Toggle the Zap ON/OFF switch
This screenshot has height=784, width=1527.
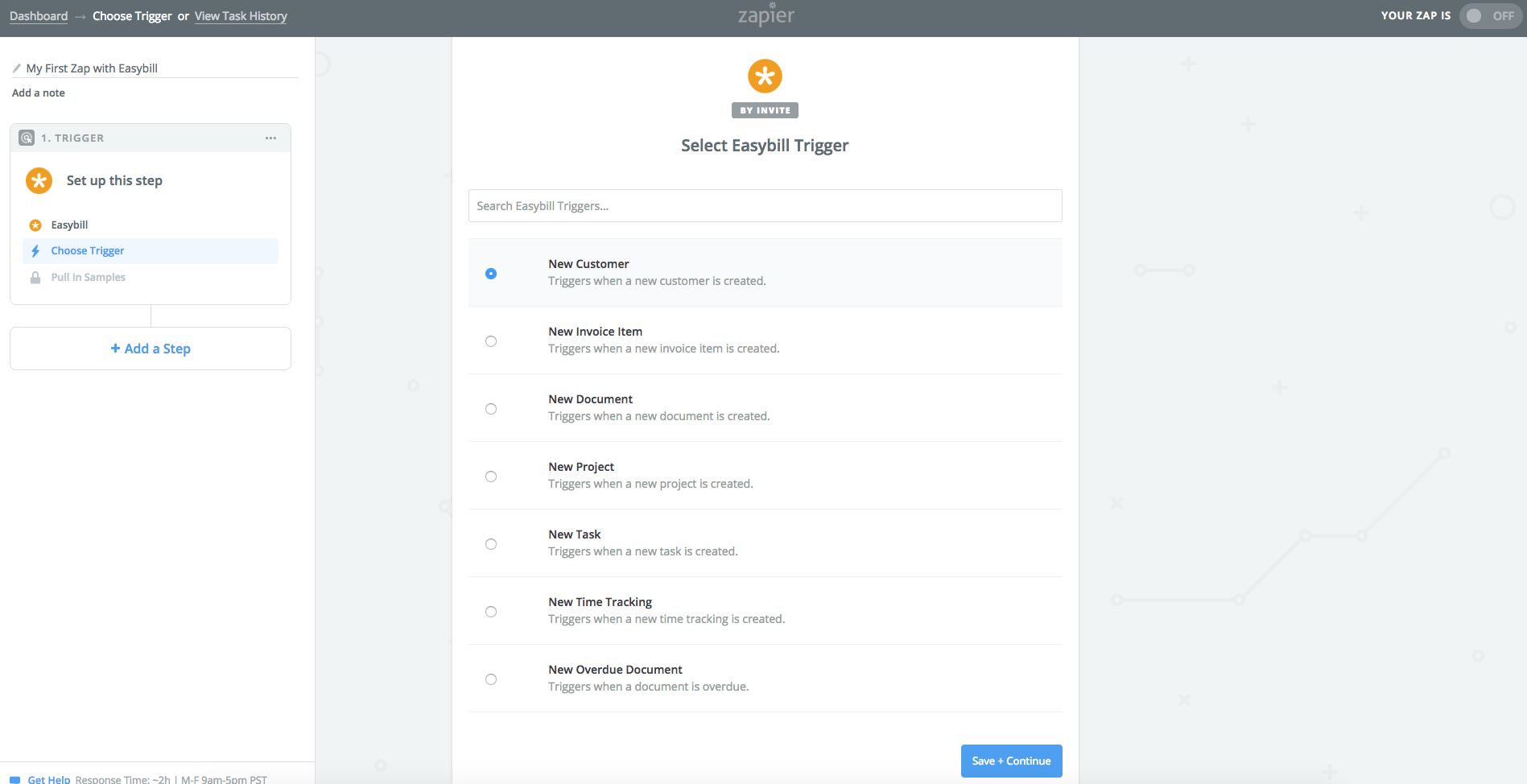pos(1490,16)
